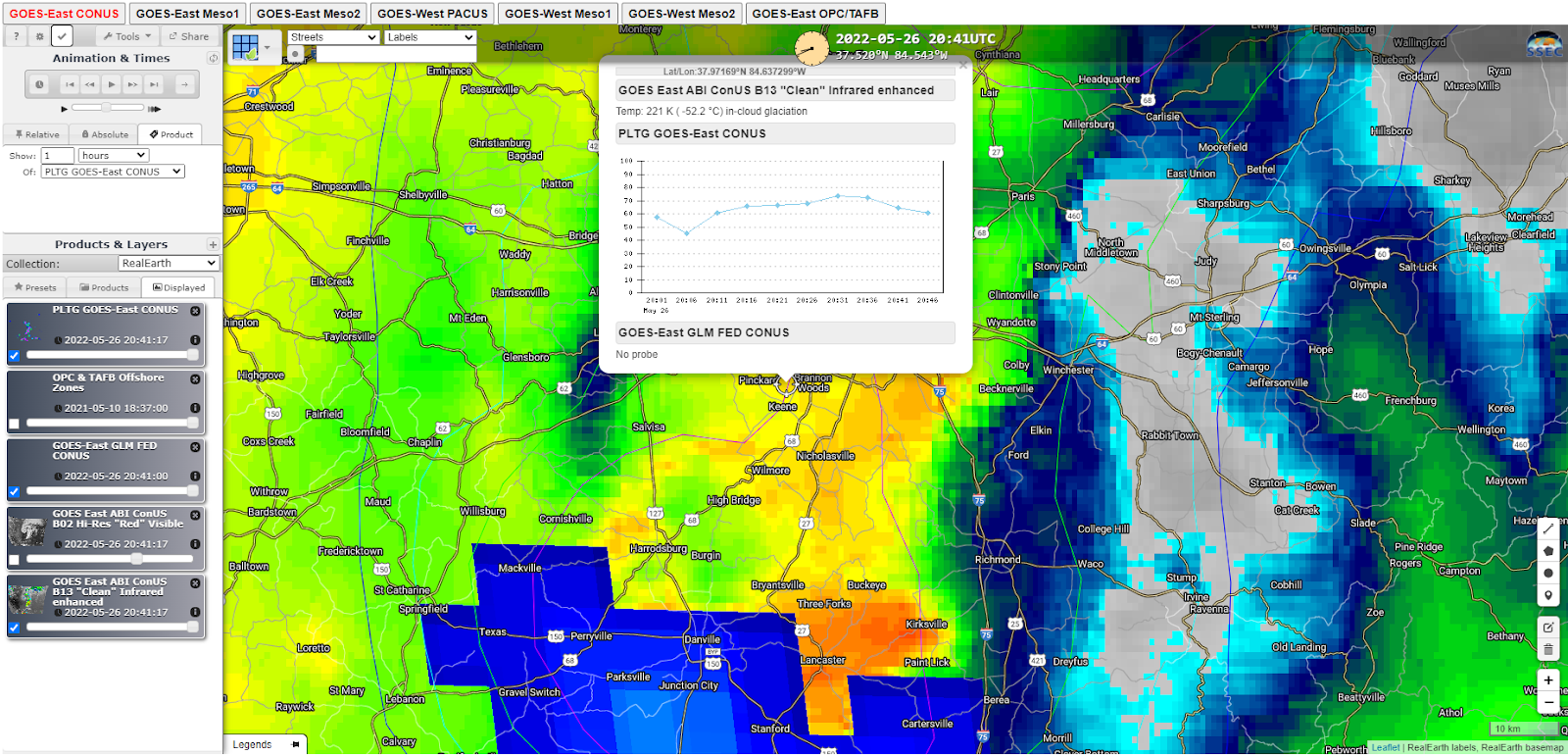Click the Show number input field

pos(58,155)
